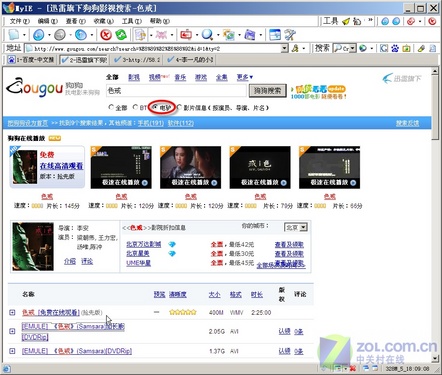442x375 pixels.
Task: Click the 影视 category link
Action: [134, 77]
